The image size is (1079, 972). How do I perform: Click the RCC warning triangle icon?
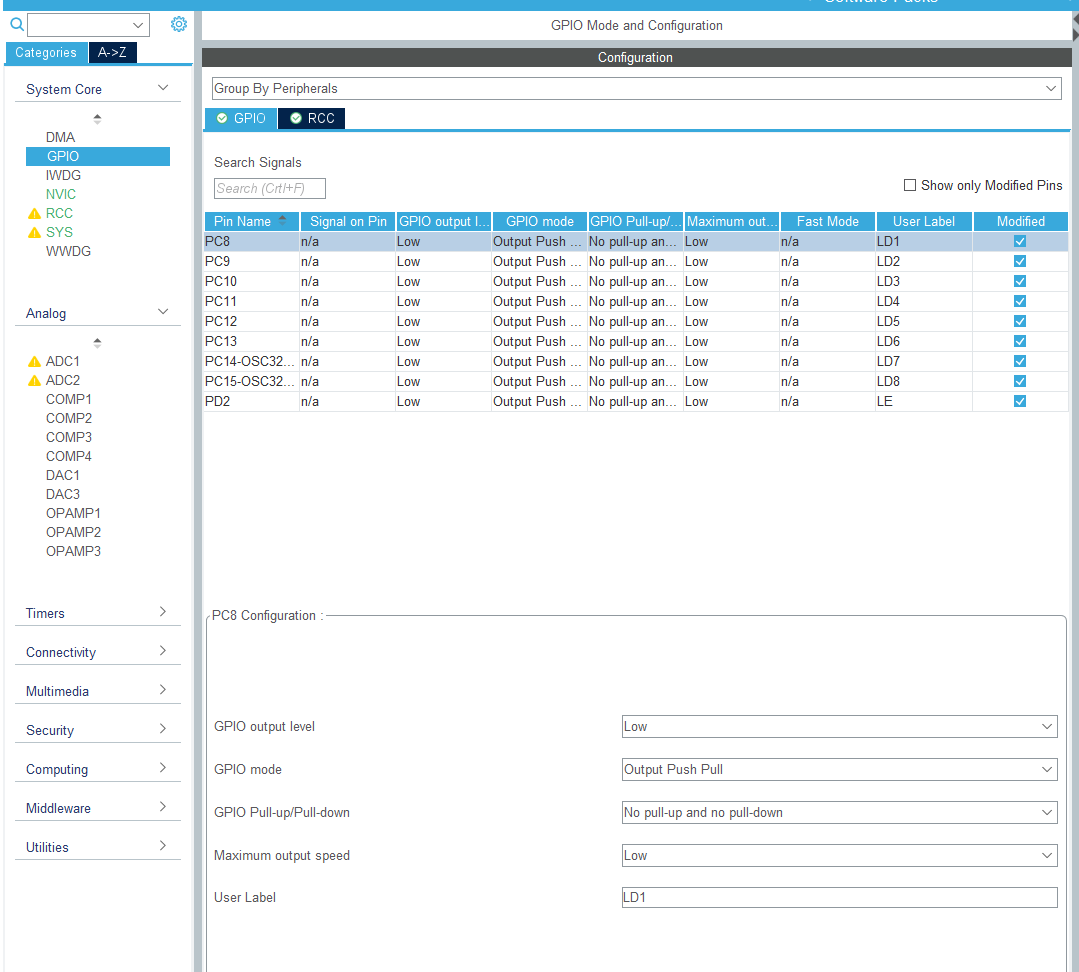(x=34, y=214)
